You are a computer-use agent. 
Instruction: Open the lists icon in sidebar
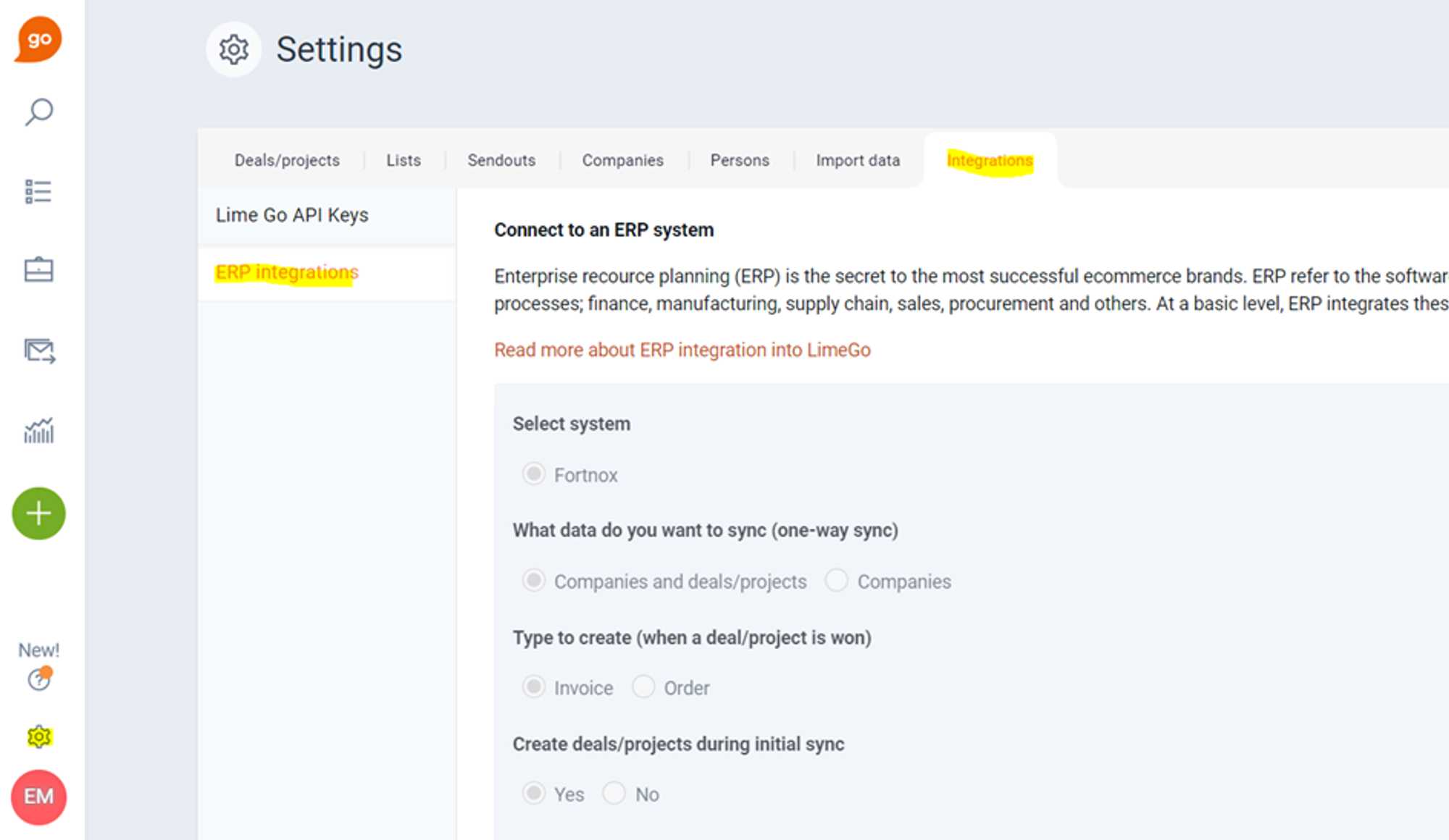pyautogui.click(x=38, y=191)
